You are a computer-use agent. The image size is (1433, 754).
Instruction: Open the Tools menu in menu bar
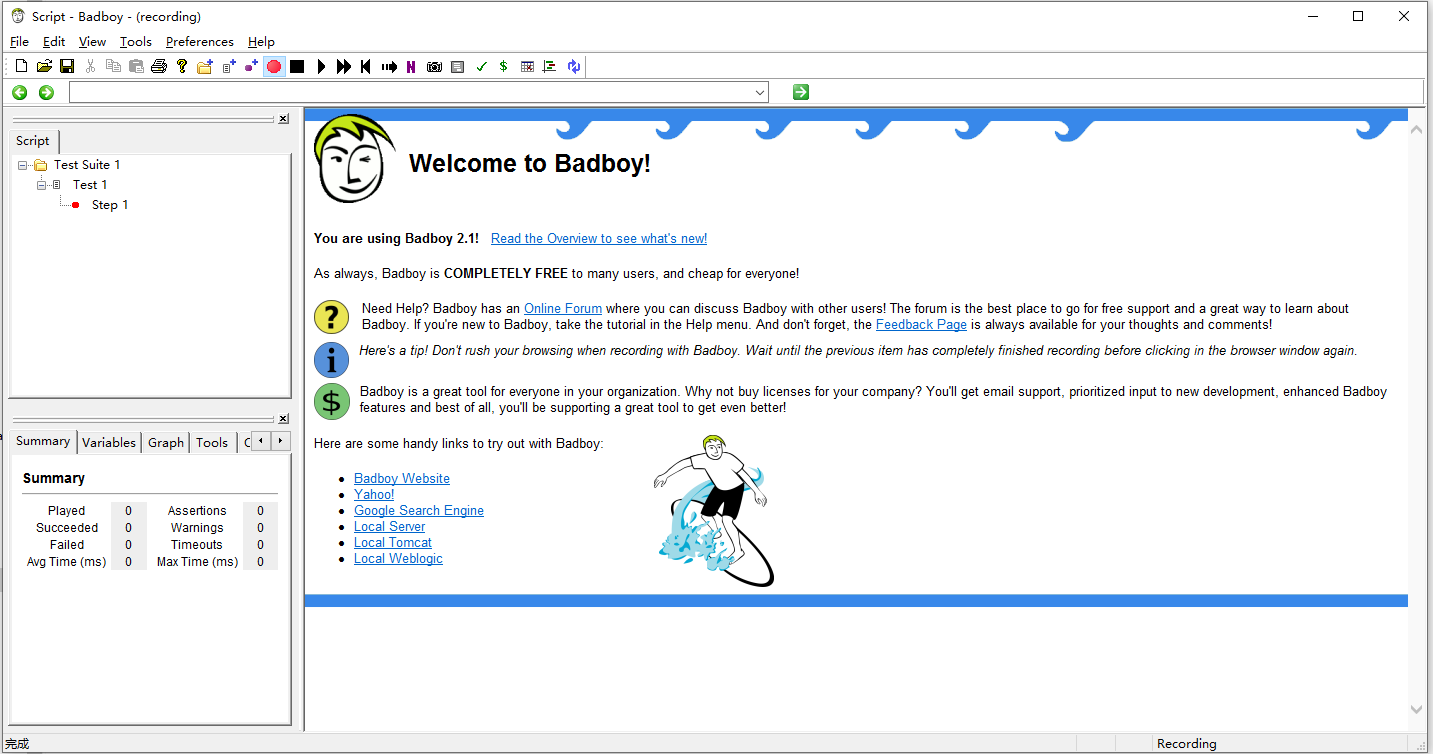click(136, 42)
